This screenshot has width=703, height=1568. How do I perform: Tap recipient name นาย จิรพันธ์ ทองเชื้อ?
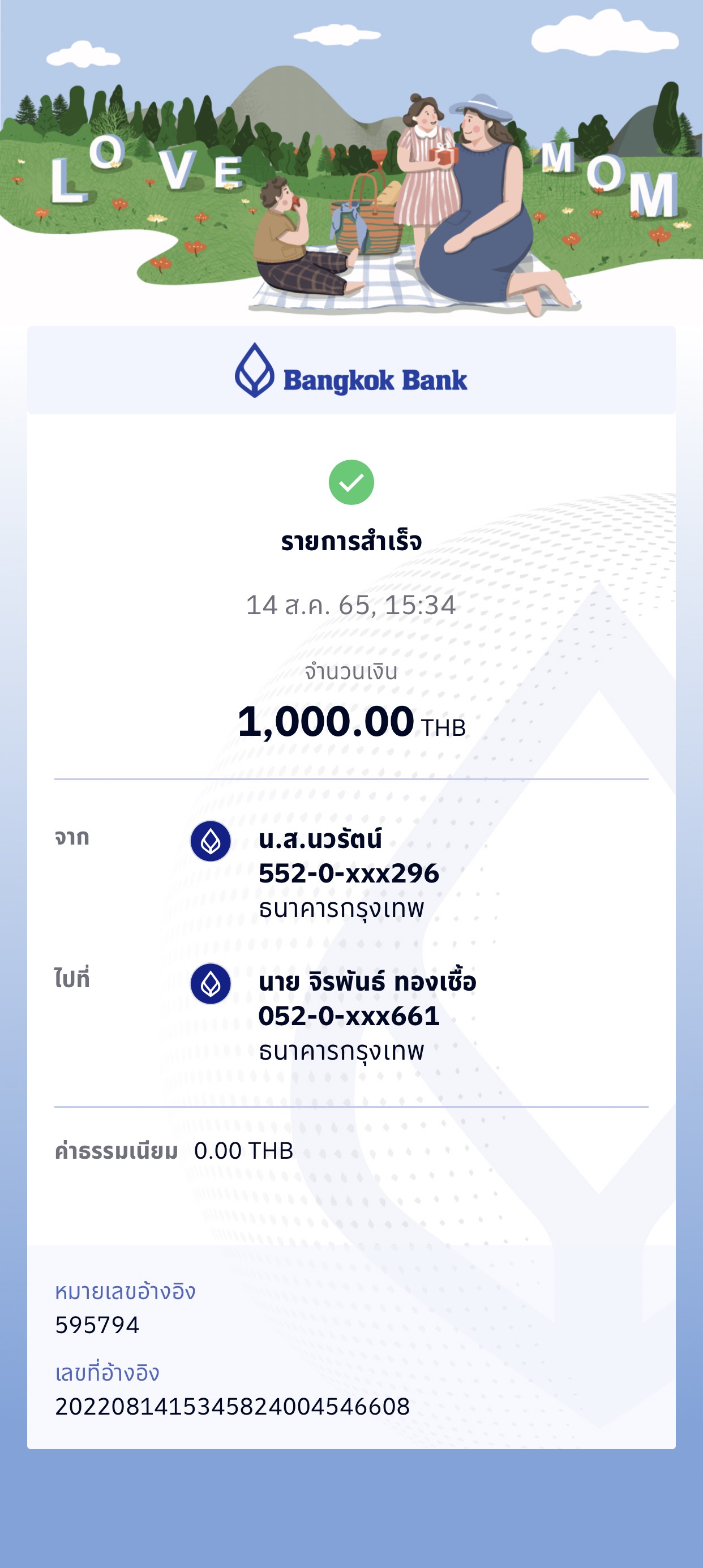(x=367, y=982)
